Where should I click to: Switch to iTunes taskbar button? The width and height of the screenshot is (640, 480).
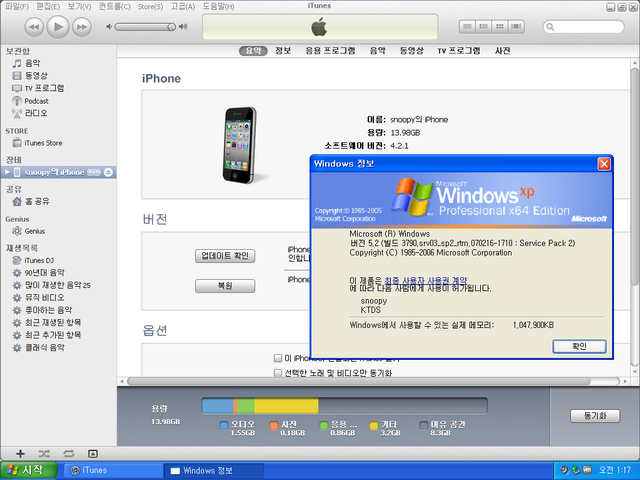click(113, 471)
